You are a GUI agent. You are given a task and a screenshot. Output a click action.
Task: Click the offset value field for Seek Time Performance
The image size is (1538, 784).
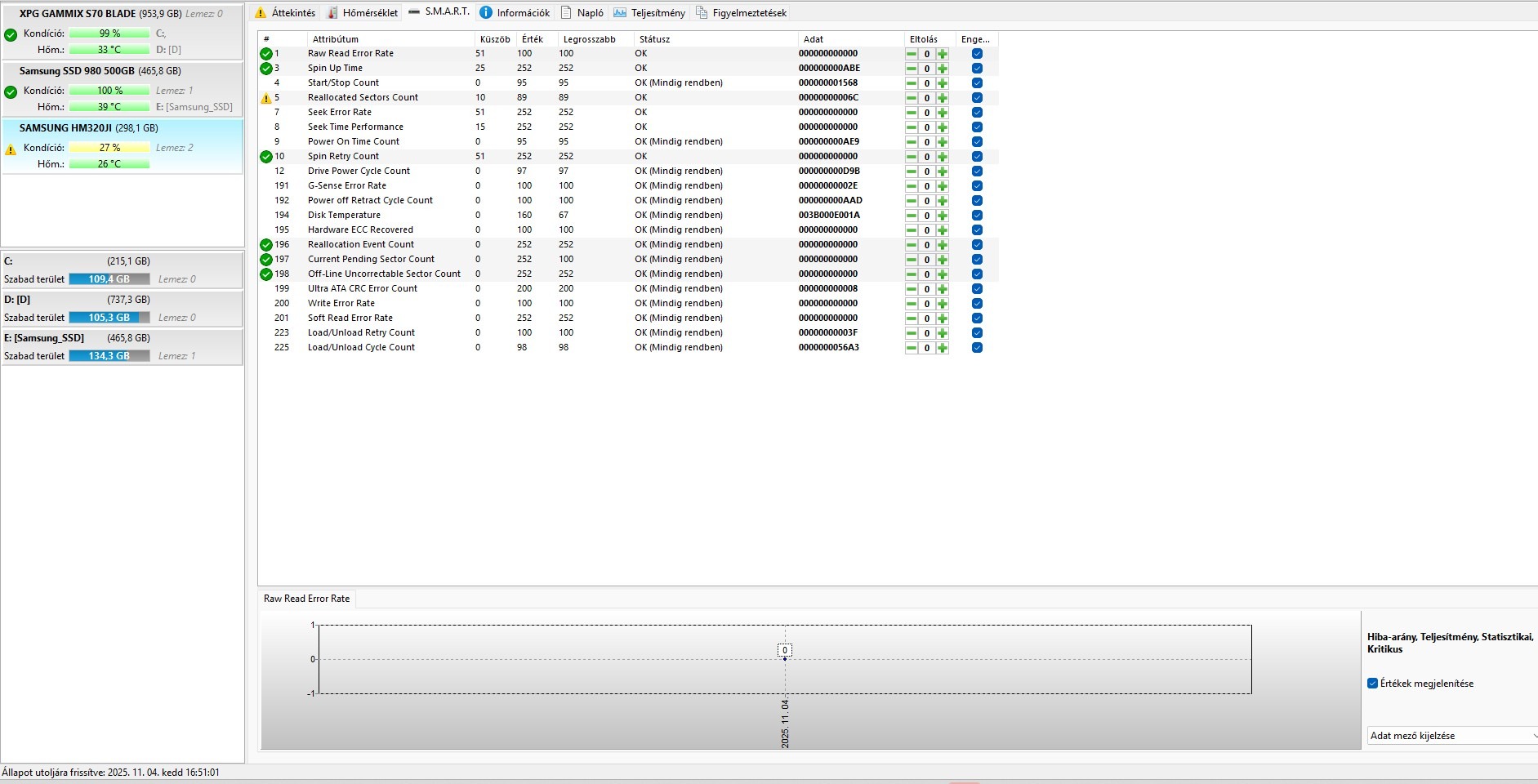point(927,127)
